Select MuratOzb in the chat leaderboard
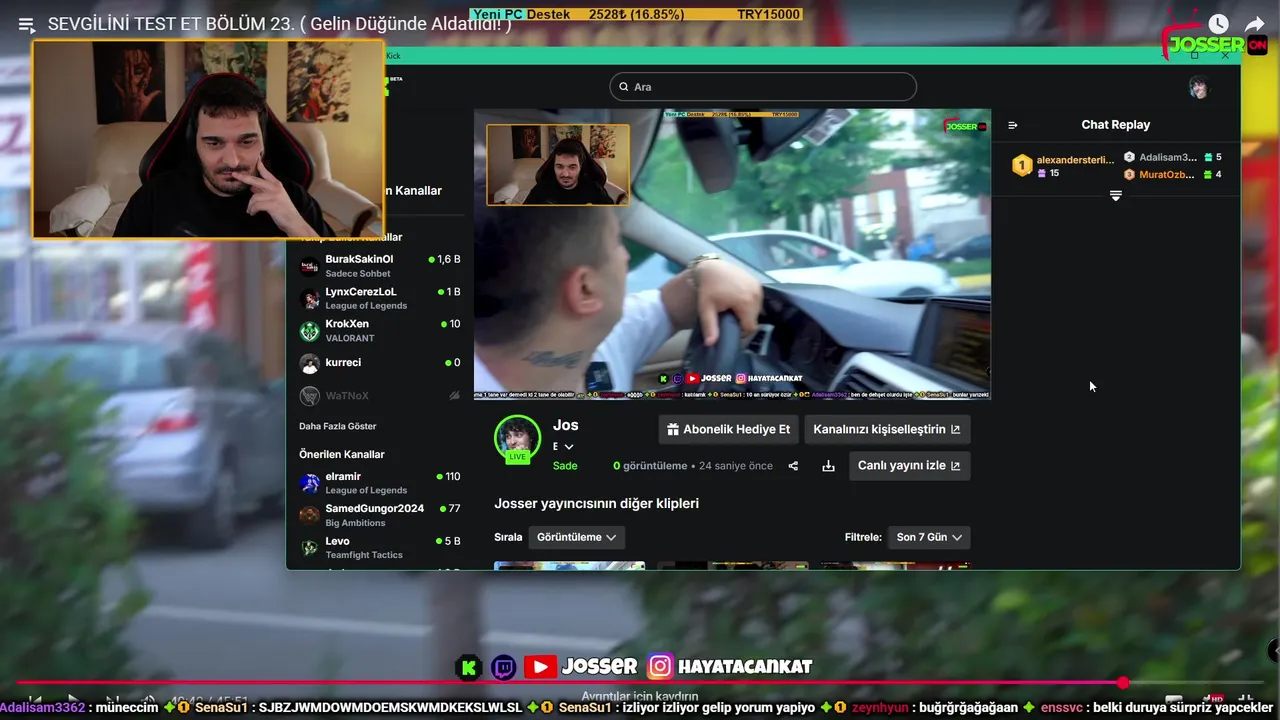Image resolution: width=1280 pixels, height=720 pixels. (x=1172, y=174)
